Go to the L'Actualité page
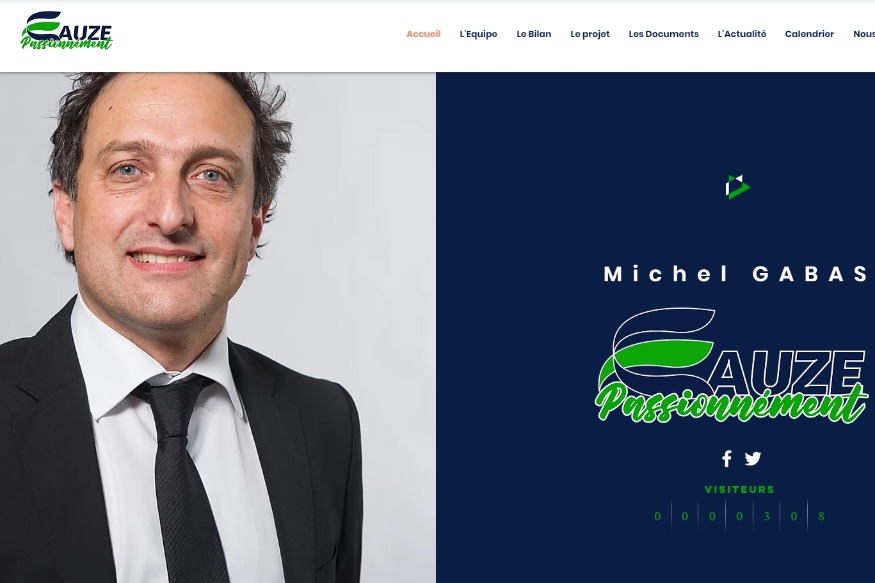875x583 pixels. (x=742, y=34)
